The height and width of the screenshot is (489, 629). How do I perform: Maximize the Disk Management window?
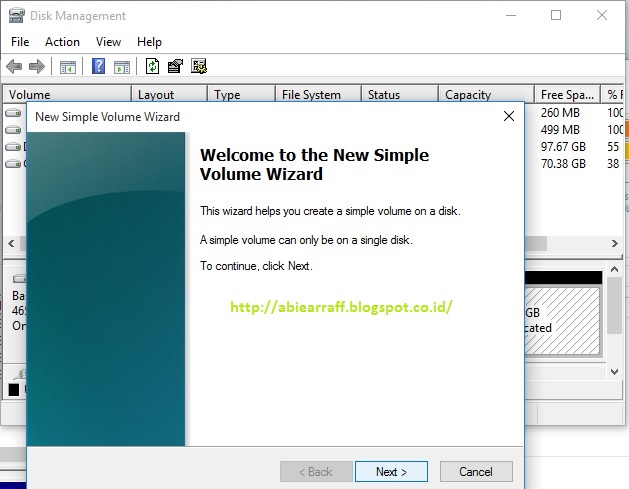point(556,16)
